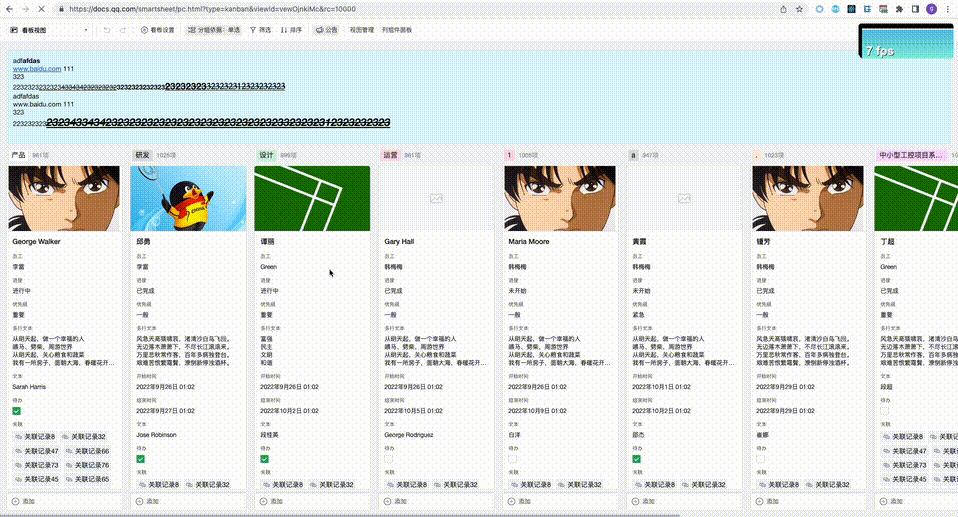This screenshot has width=958, height=517.
Task: Open the 筛选 filter option
Action: click(260, 30)
